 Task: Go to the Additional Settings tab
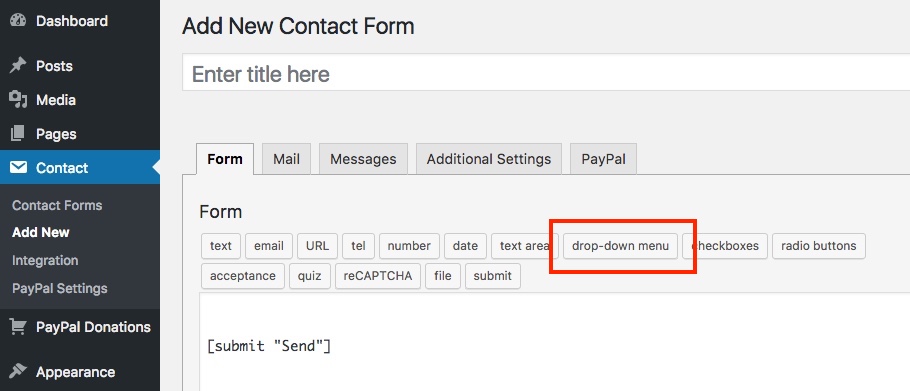pyautogui.click(x=489, y=159)
